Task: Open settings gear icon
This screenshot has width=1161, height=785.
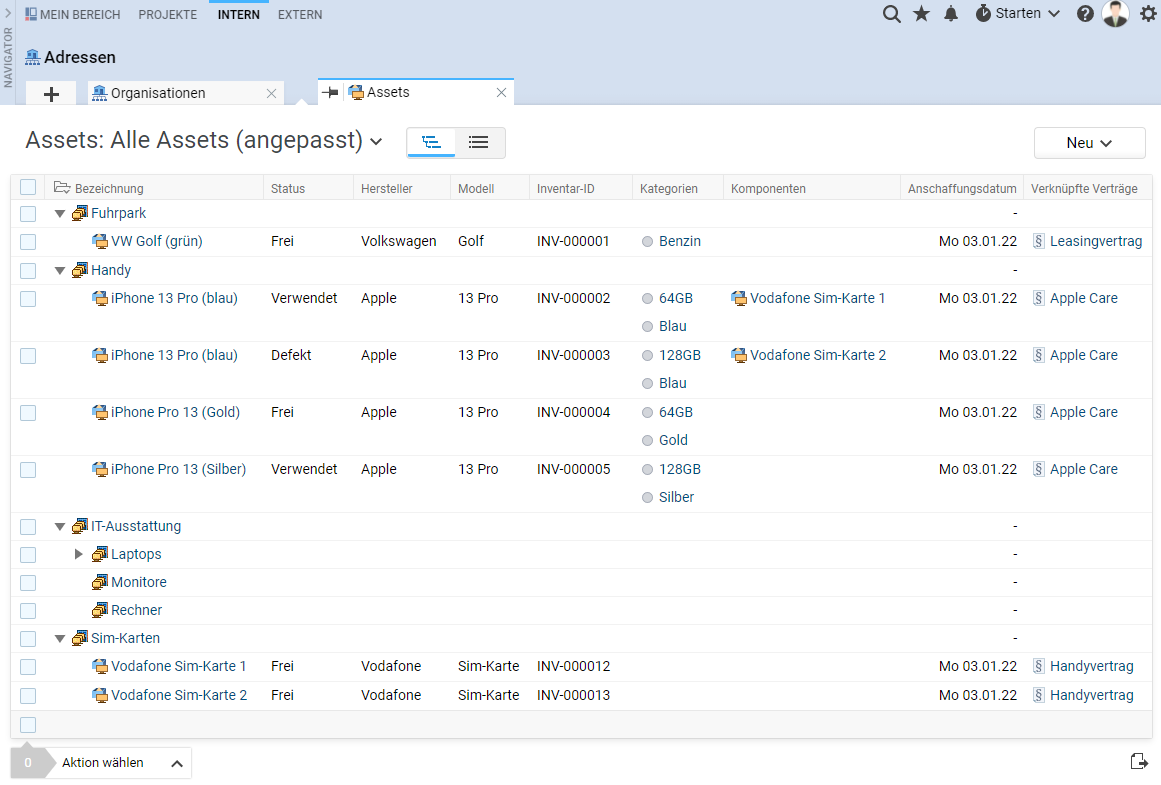Action: coord(1148,14)
